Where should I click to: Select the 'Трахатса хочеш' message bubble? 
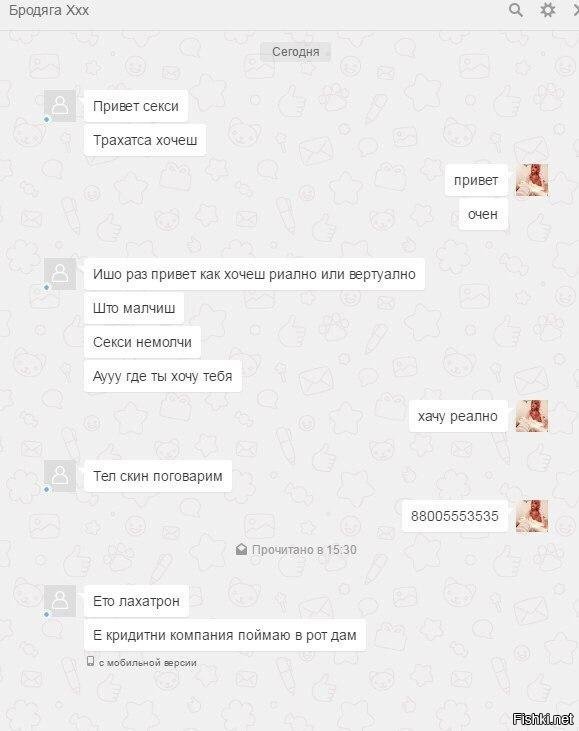point(145,140)
